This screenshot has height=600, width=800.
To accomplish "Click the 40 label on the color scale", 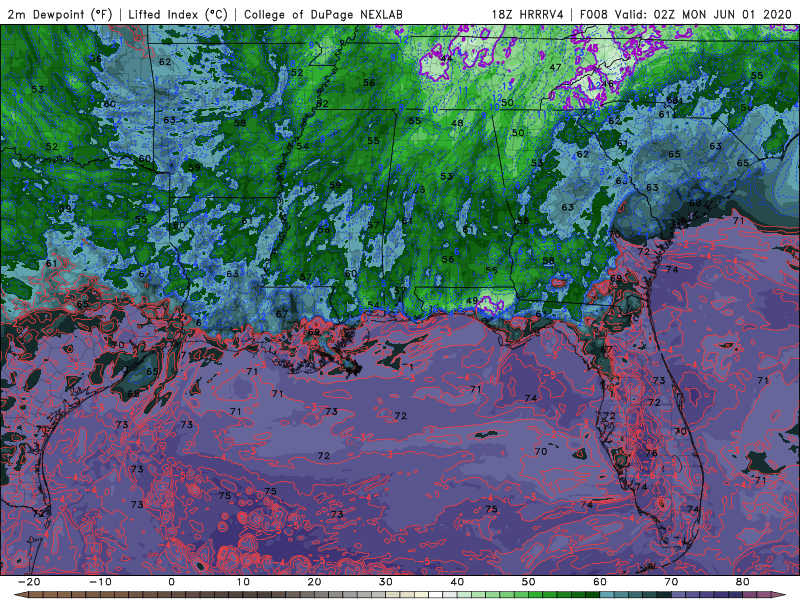I will (457, 582).
